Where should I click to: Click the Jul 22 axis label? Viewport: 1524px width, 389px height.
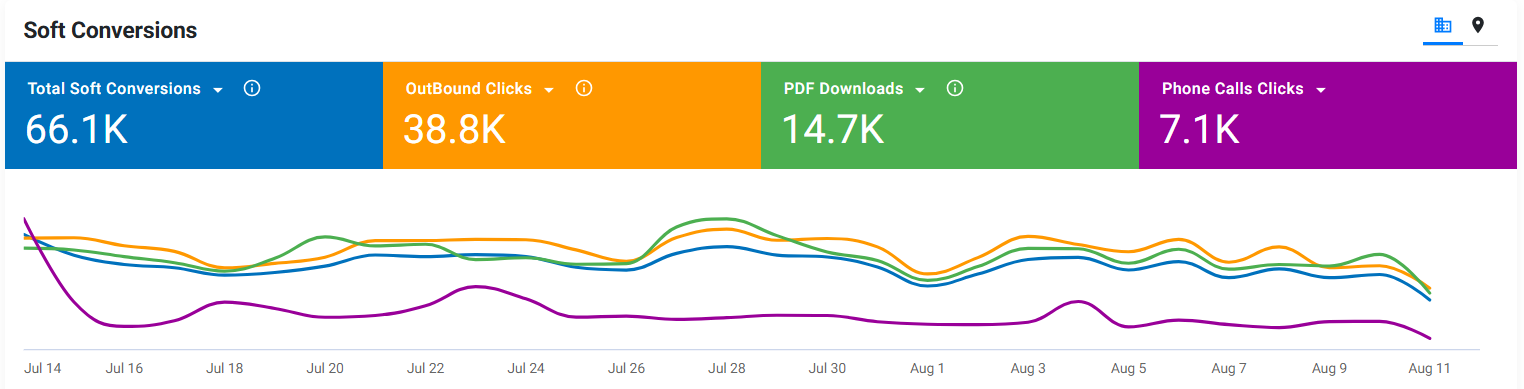tap(425, 368)
